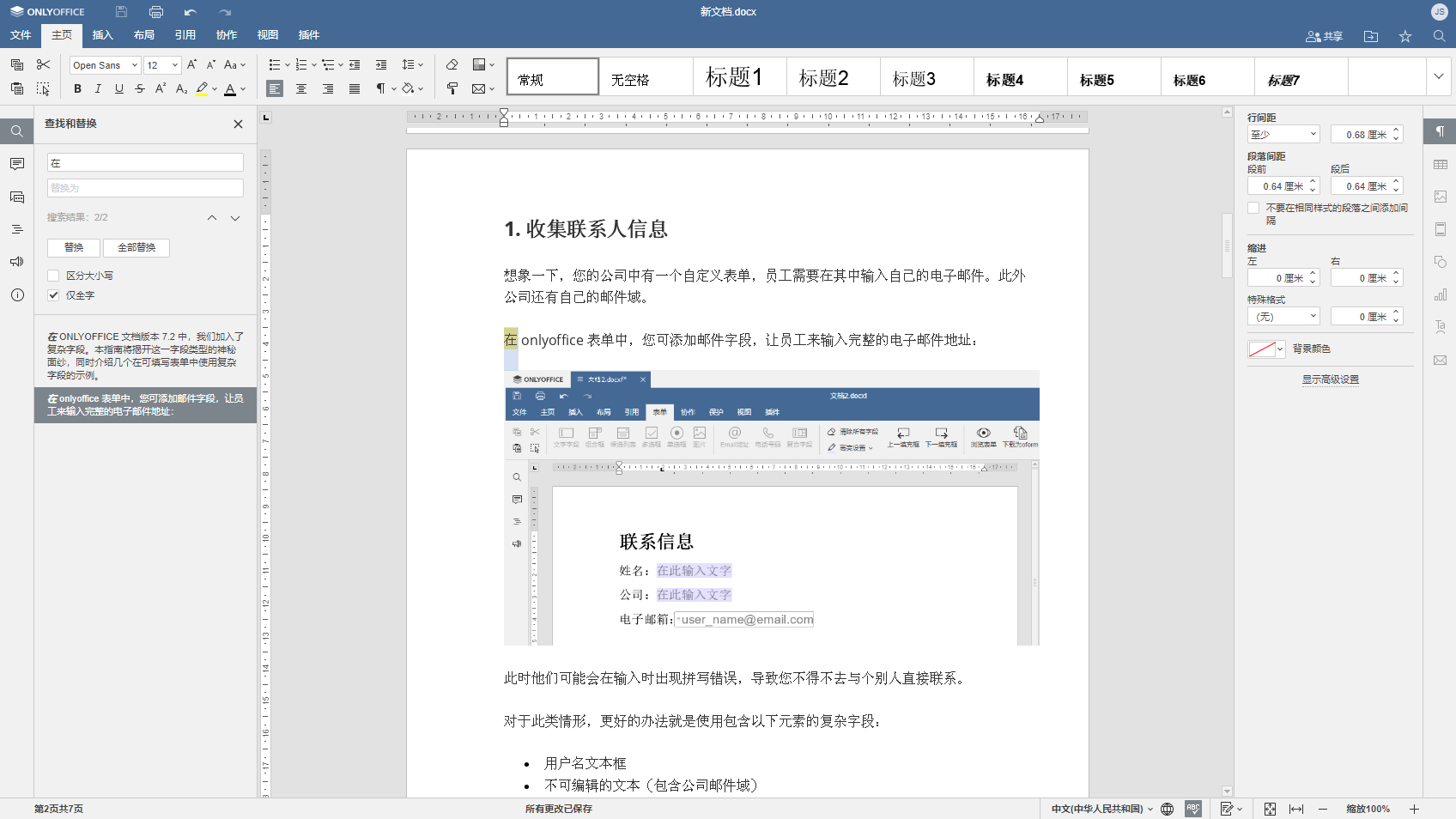Image resolution: width=1456 pixels, height=819 pixels.
Task: Switch to the 布局 tab
Action: (x=143, y=35)
